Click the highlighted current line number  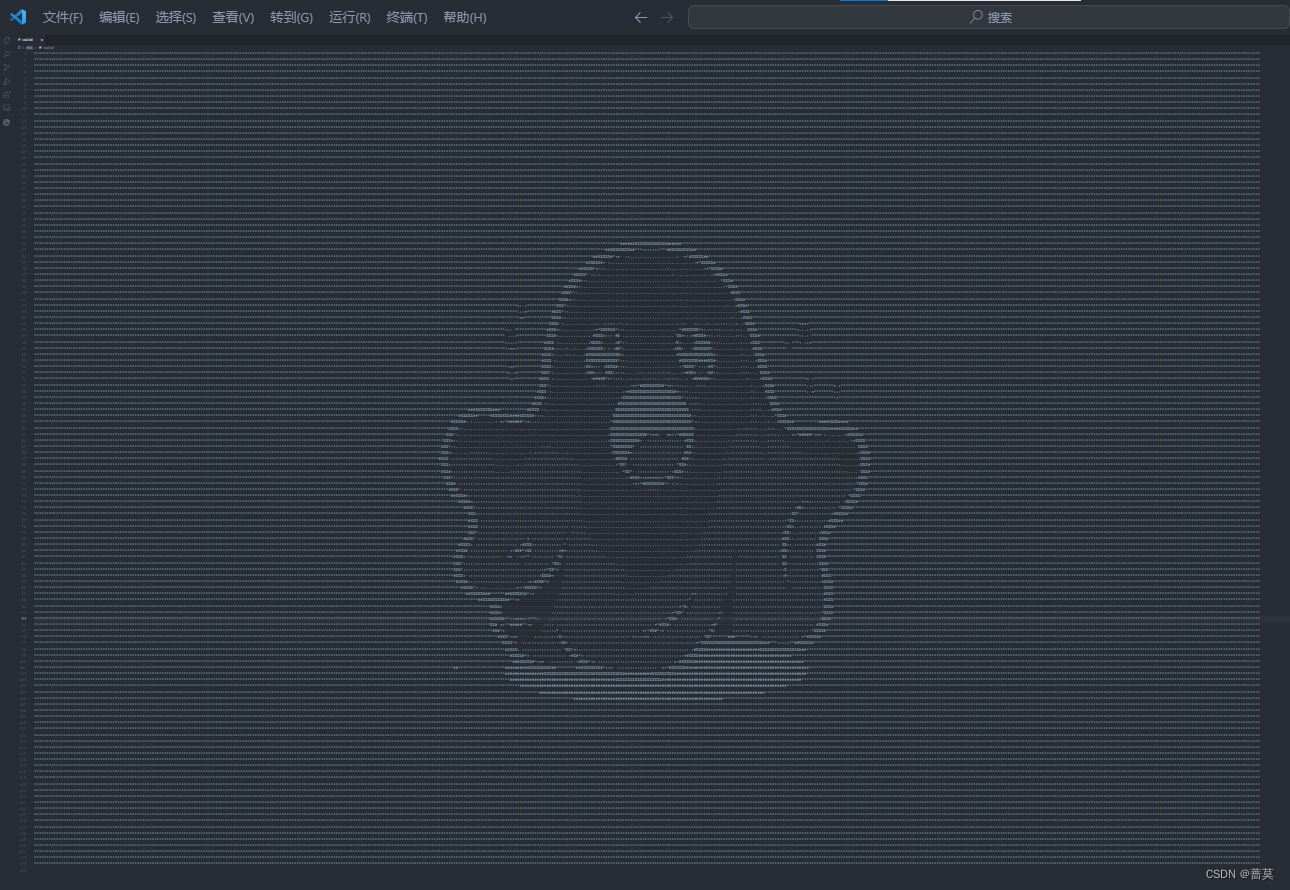click(x=24, y=619)
